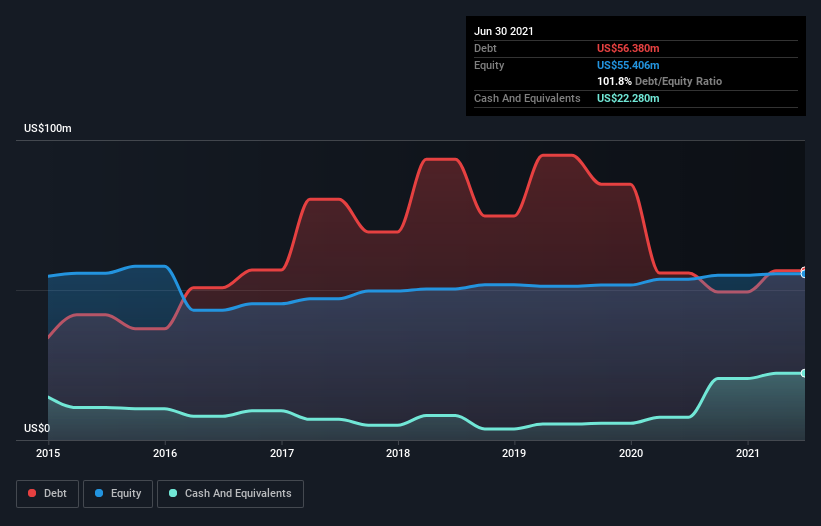The width and height of the screenshot is (821, 526).
Task: Toggle the Debt series legend button
Action: click(x=47, y=494)
